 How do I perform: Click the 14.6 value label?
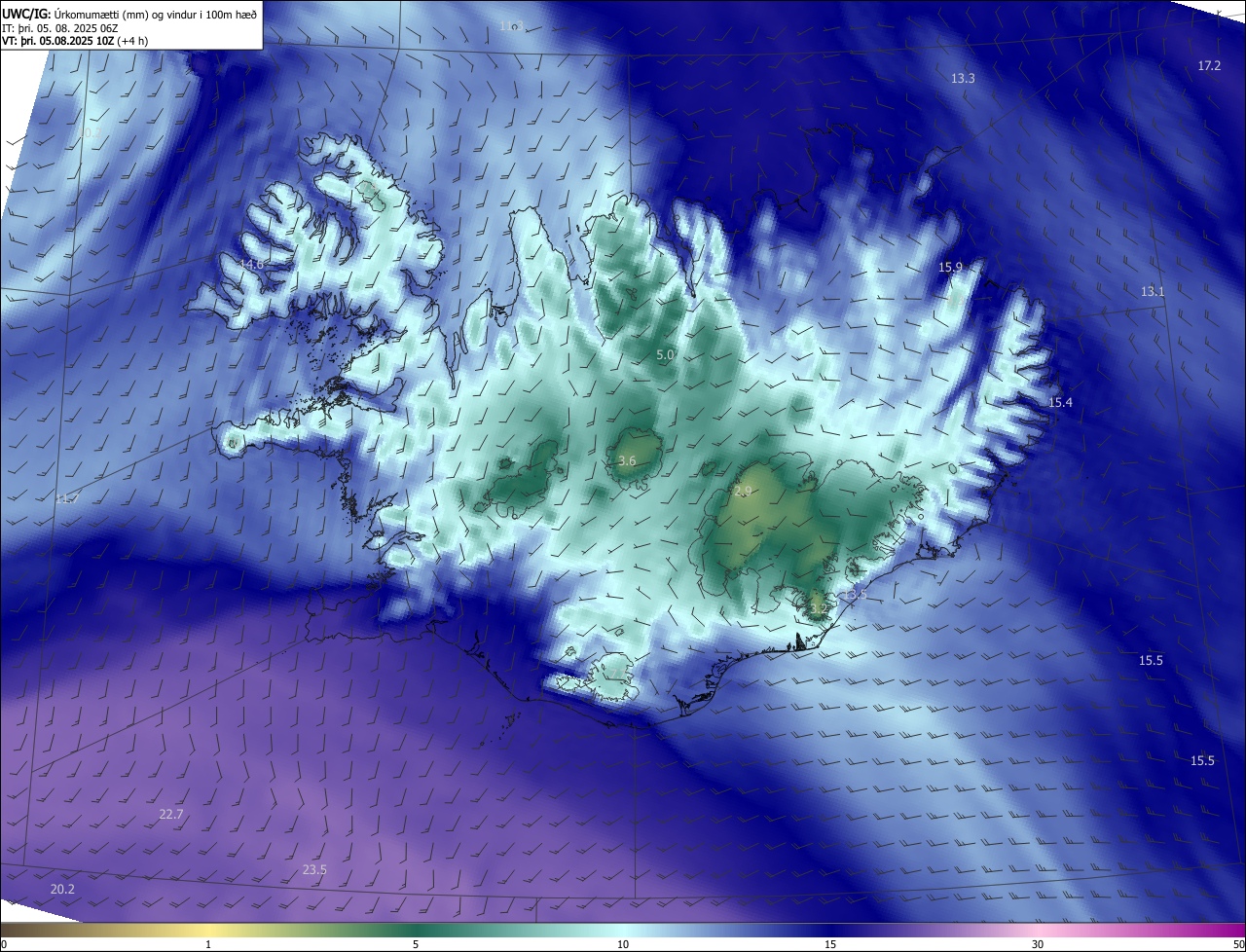251,264
